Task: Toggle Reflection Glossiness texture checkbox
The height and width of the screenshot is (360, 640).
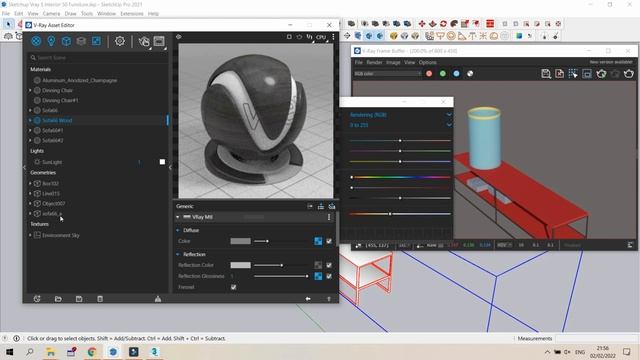Action: pos(329,276)
